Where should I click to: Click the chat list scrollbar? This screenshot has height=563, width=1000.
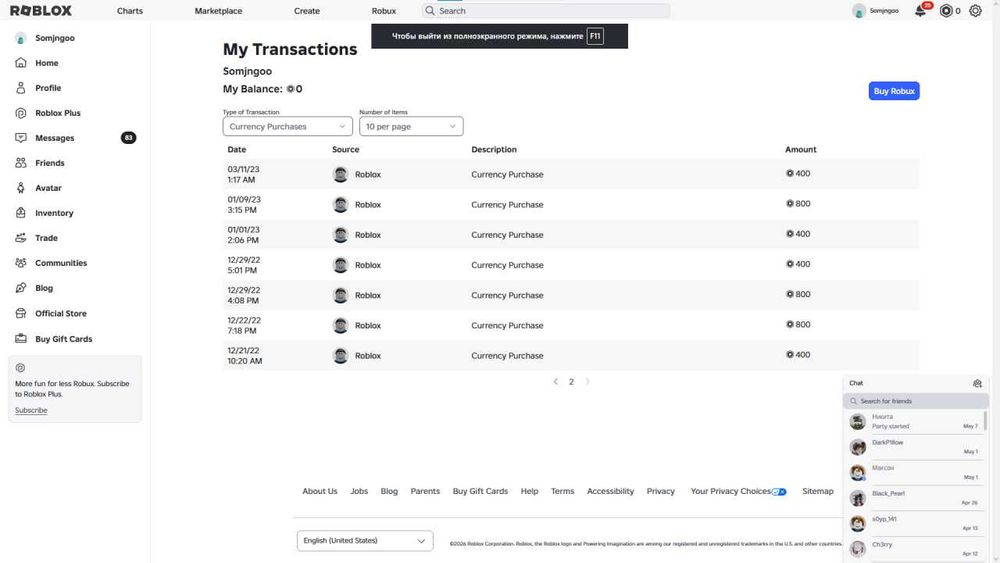985,421
